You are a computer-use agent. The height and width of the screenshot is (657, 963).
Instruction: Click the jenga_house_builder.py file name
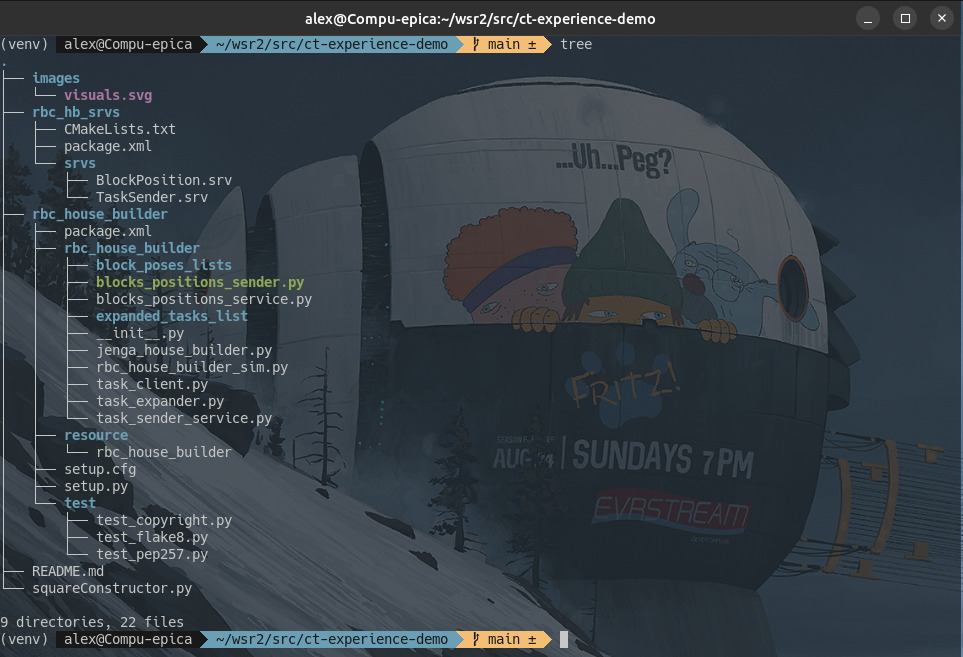click(x=184, y=350)
